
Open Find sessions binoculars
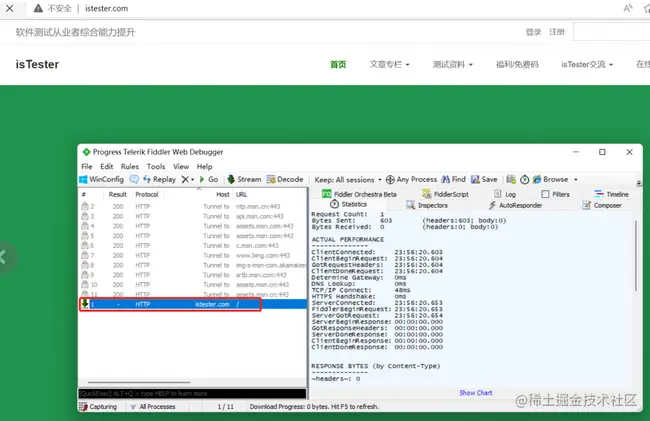point(454,179)
